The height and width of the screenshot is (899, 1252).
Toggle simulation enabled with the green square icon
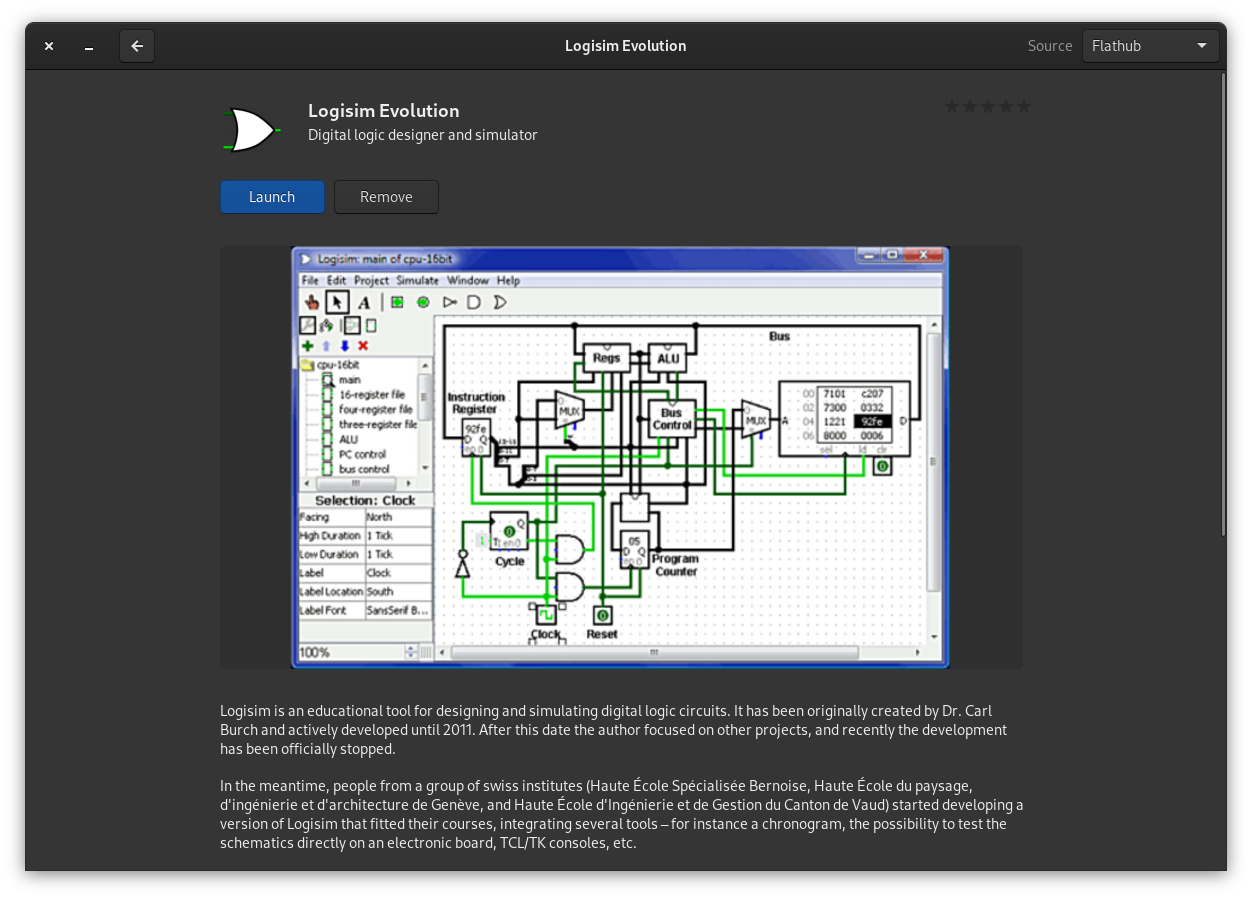(x=398, y=301)
